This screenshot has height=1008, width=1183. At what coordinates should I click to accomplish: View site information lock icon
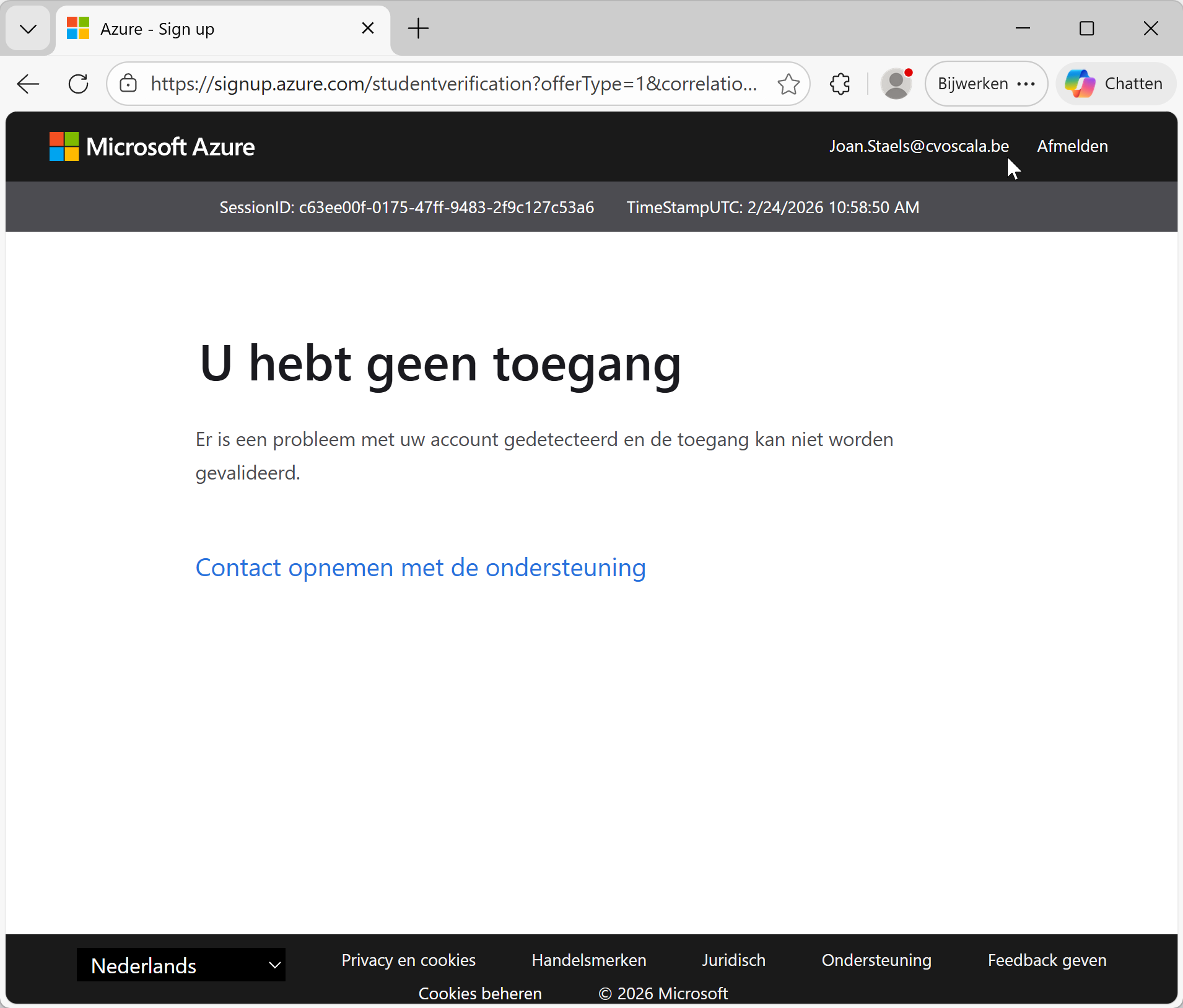(x=128, y=84)
